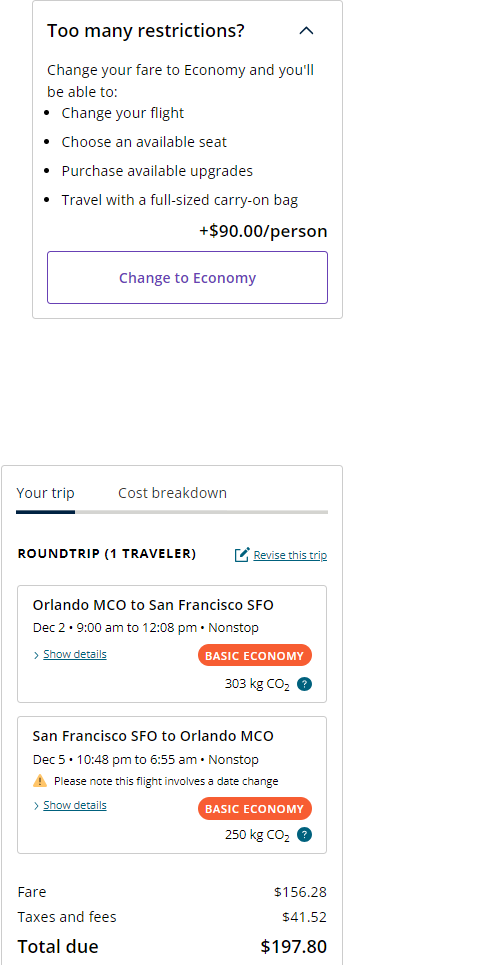
Task: Click the Orlando MCO to San Francisco SFO heading
Action: [153, 605]
